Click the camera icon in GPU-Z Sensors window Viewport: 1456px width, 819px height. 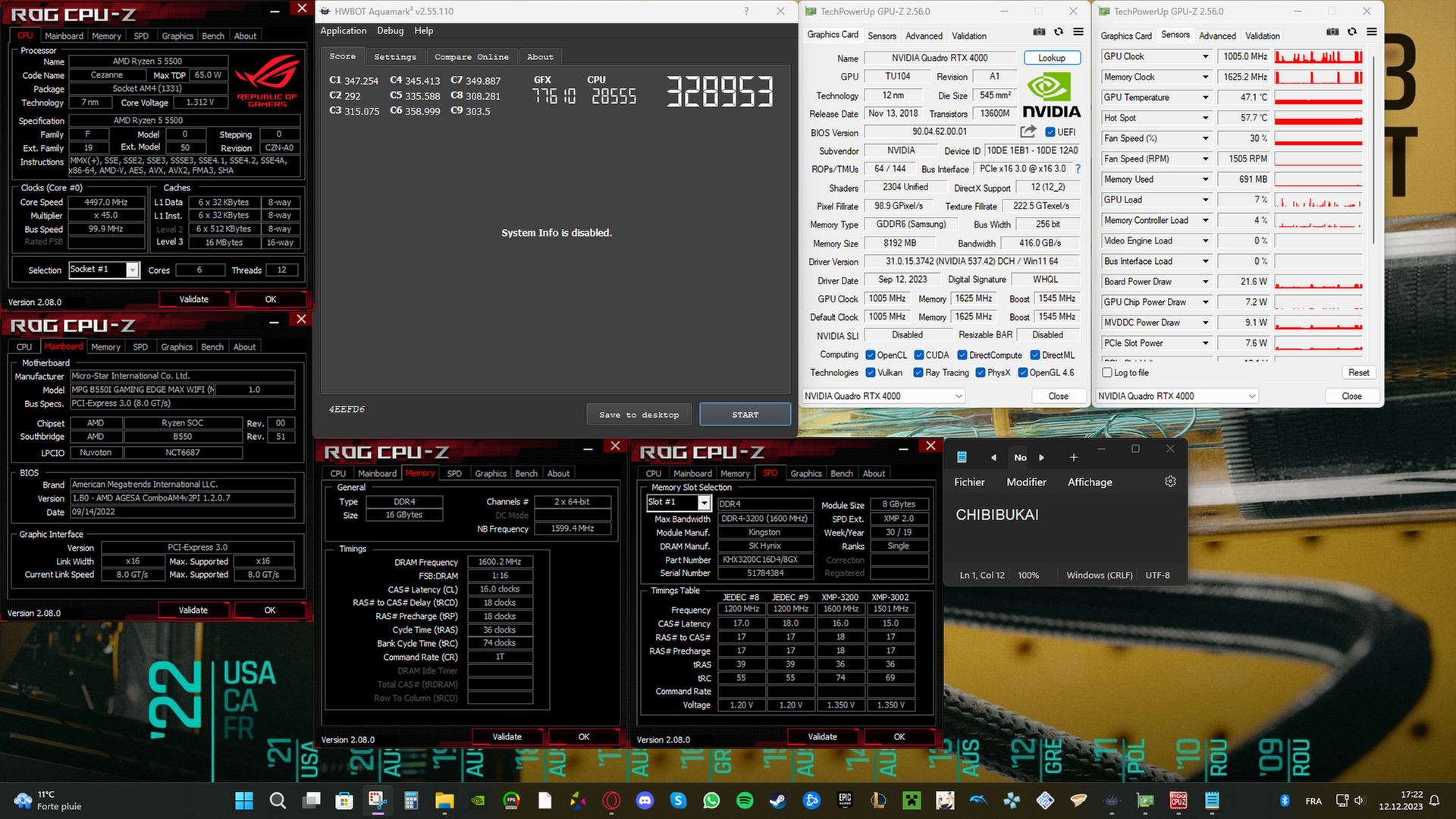point(1332,32)
